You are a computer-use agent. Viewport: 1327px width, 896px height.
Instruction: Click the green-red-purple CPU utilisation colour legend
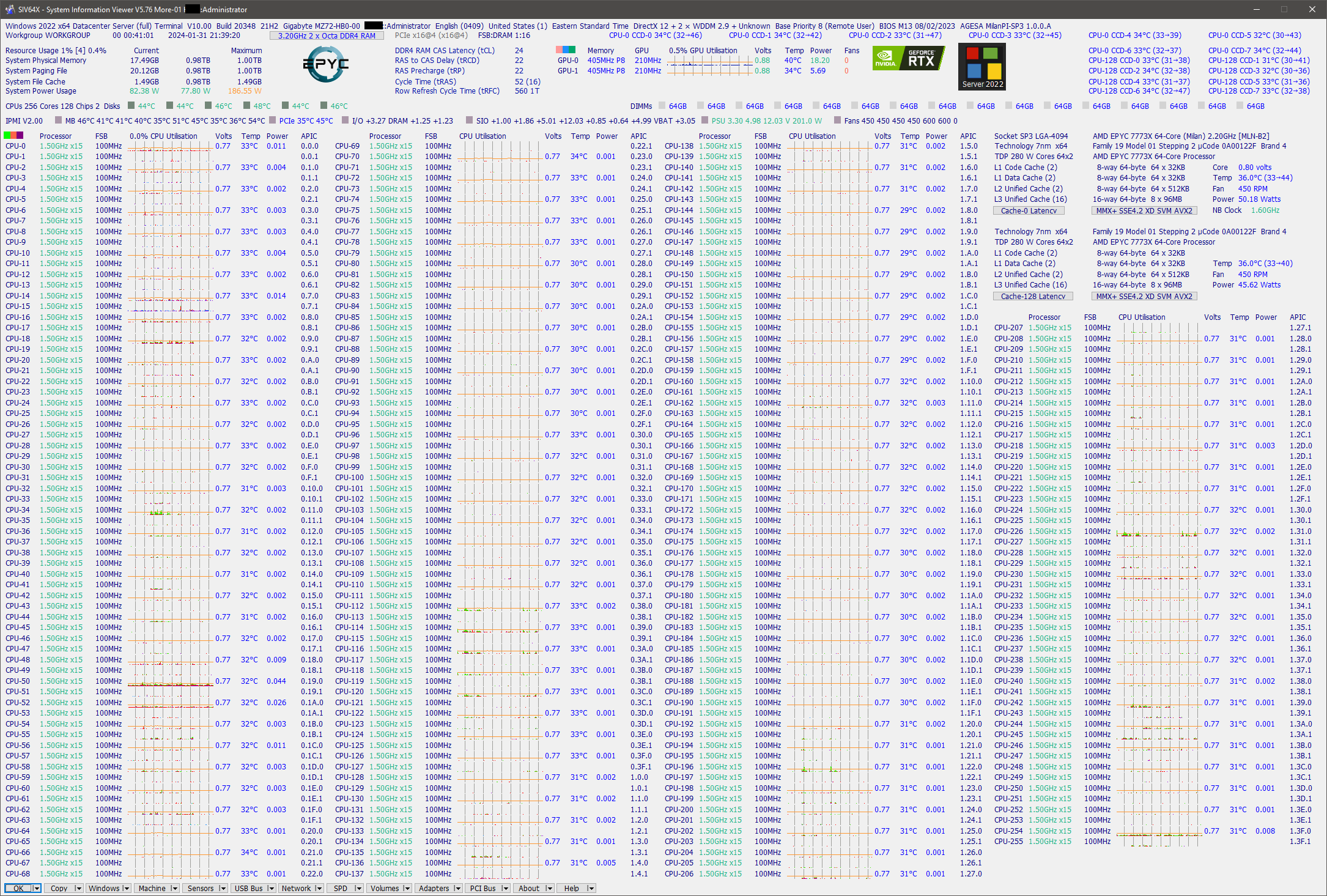pyautogui.click(x=13, y=135)
